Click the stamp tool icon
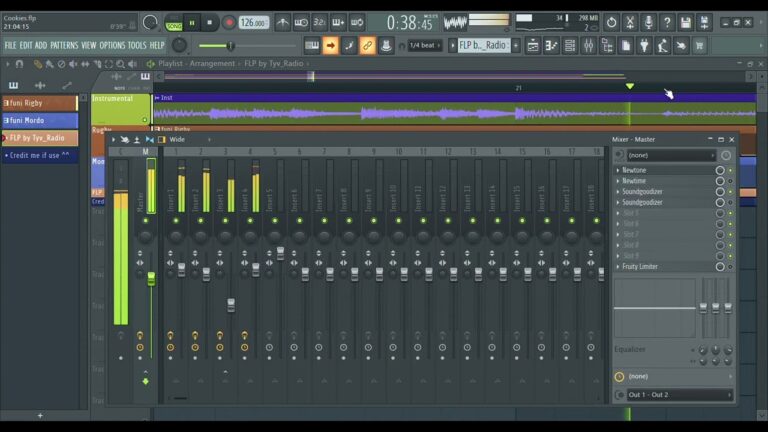This screenshot has height=432, width=768. point(386,46)
